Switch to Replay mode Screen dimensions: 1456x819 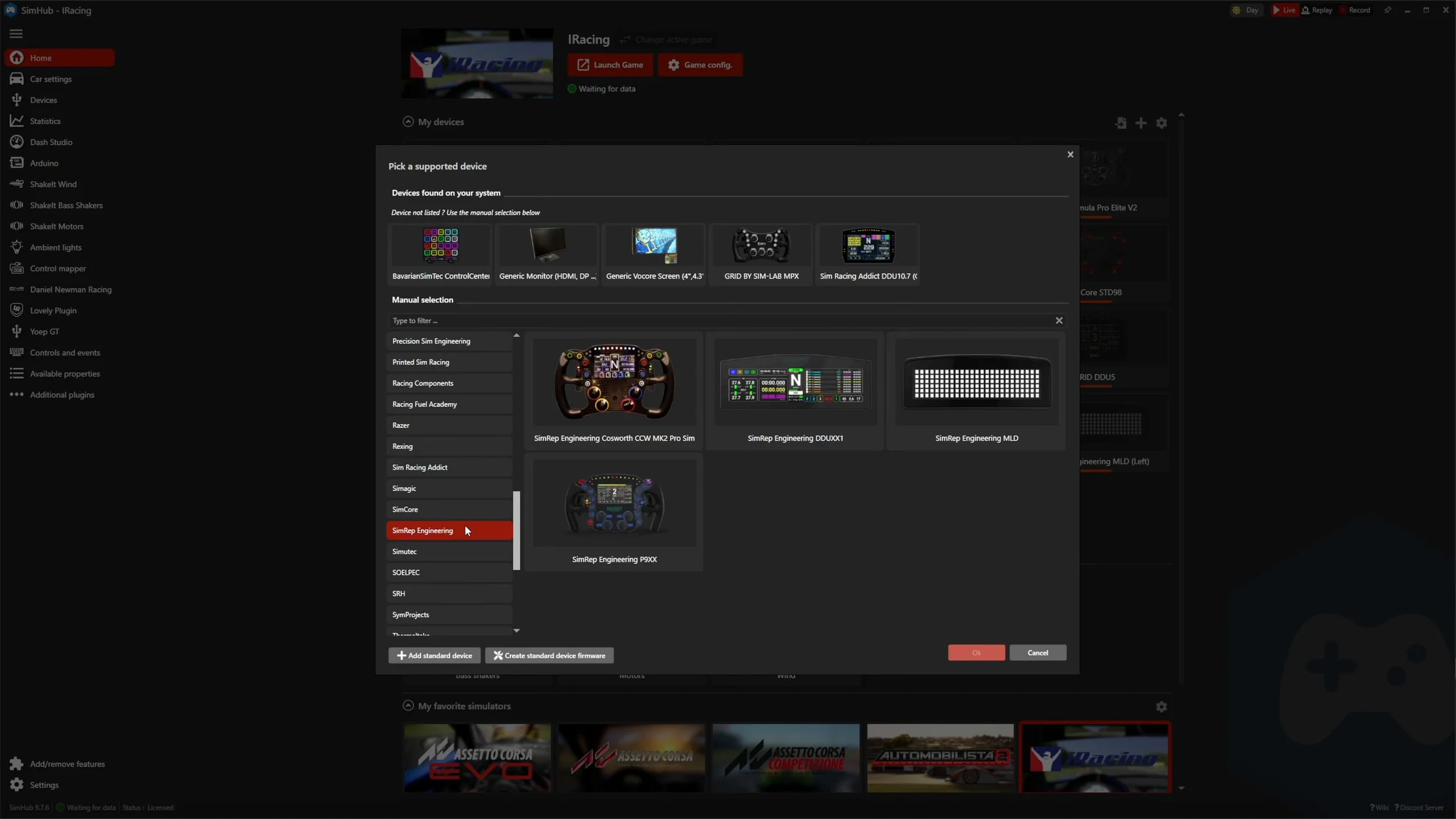click(1317, 10)
